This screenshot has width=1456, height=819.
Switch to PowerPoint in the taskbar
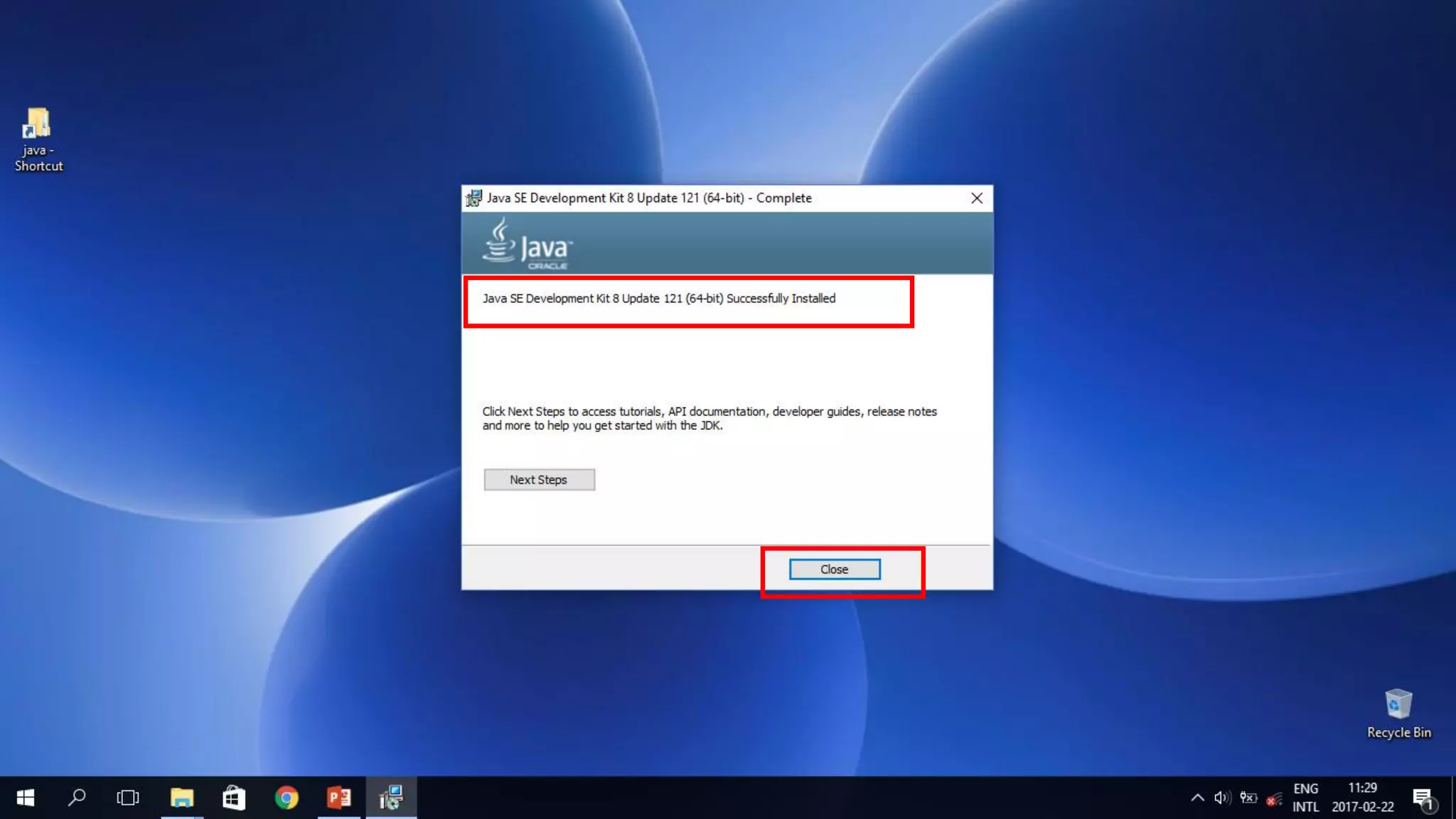[x=339, y=798]
